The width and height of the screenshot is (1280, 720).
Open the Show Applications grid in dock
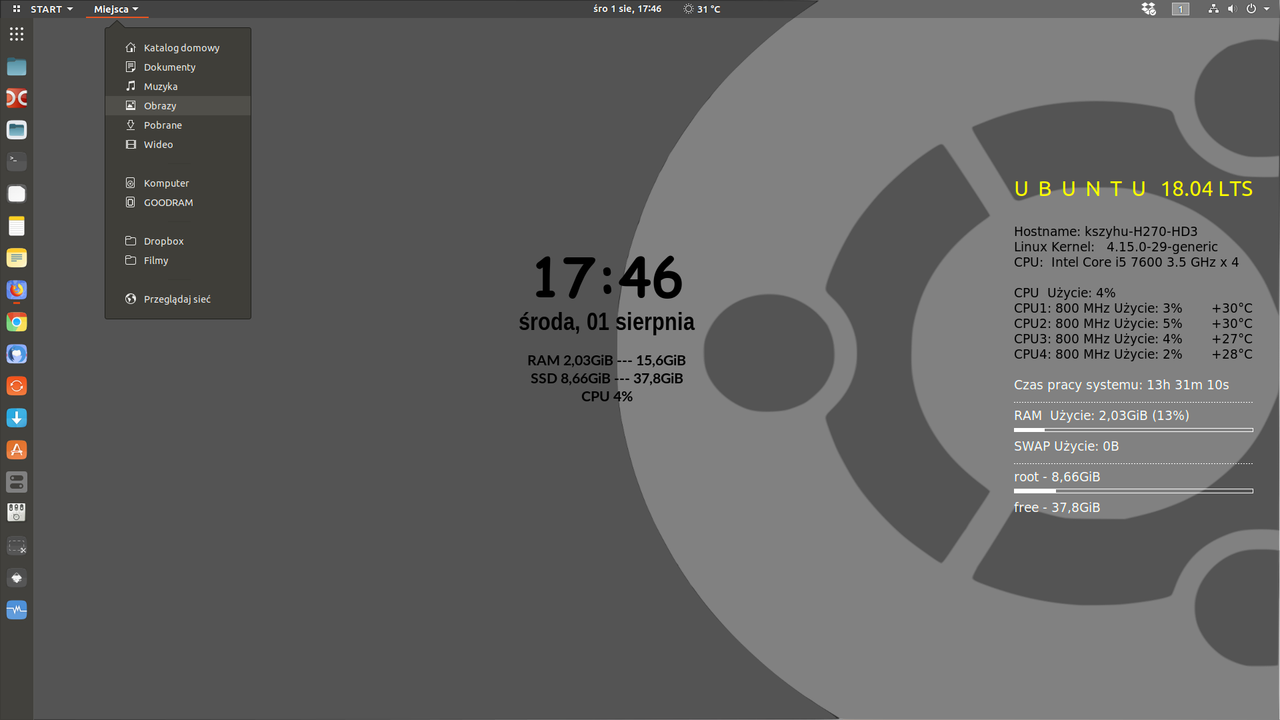coord(16,33)
